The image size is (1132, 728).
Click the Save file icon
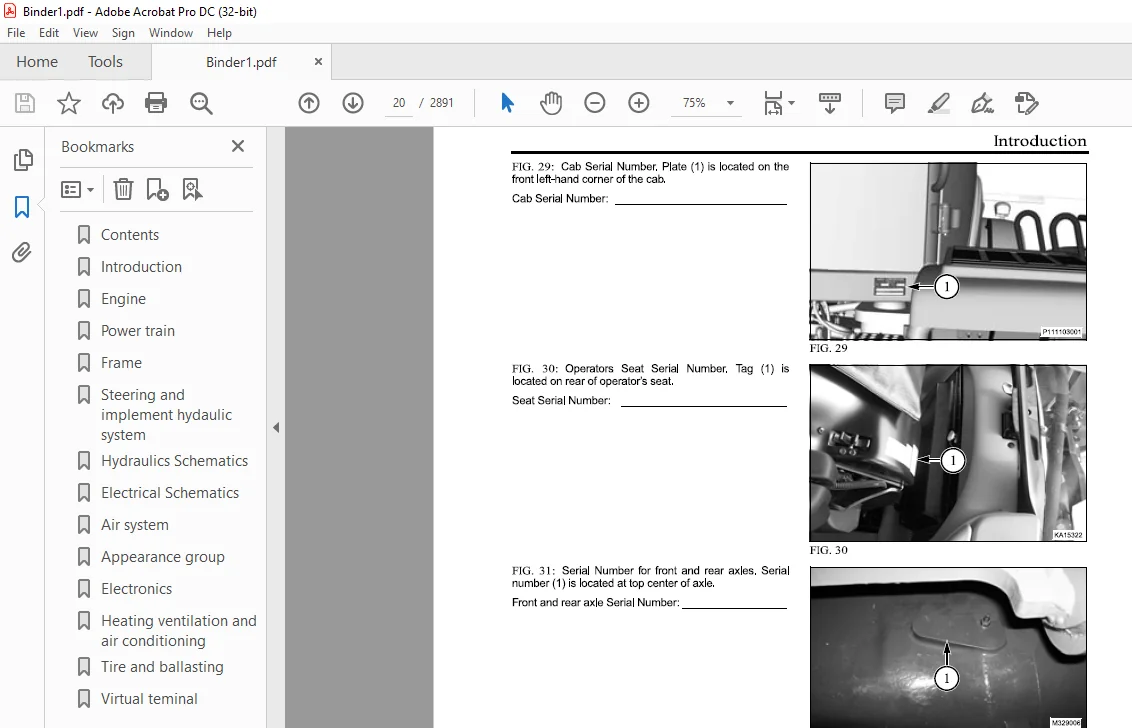click(25, 103)
